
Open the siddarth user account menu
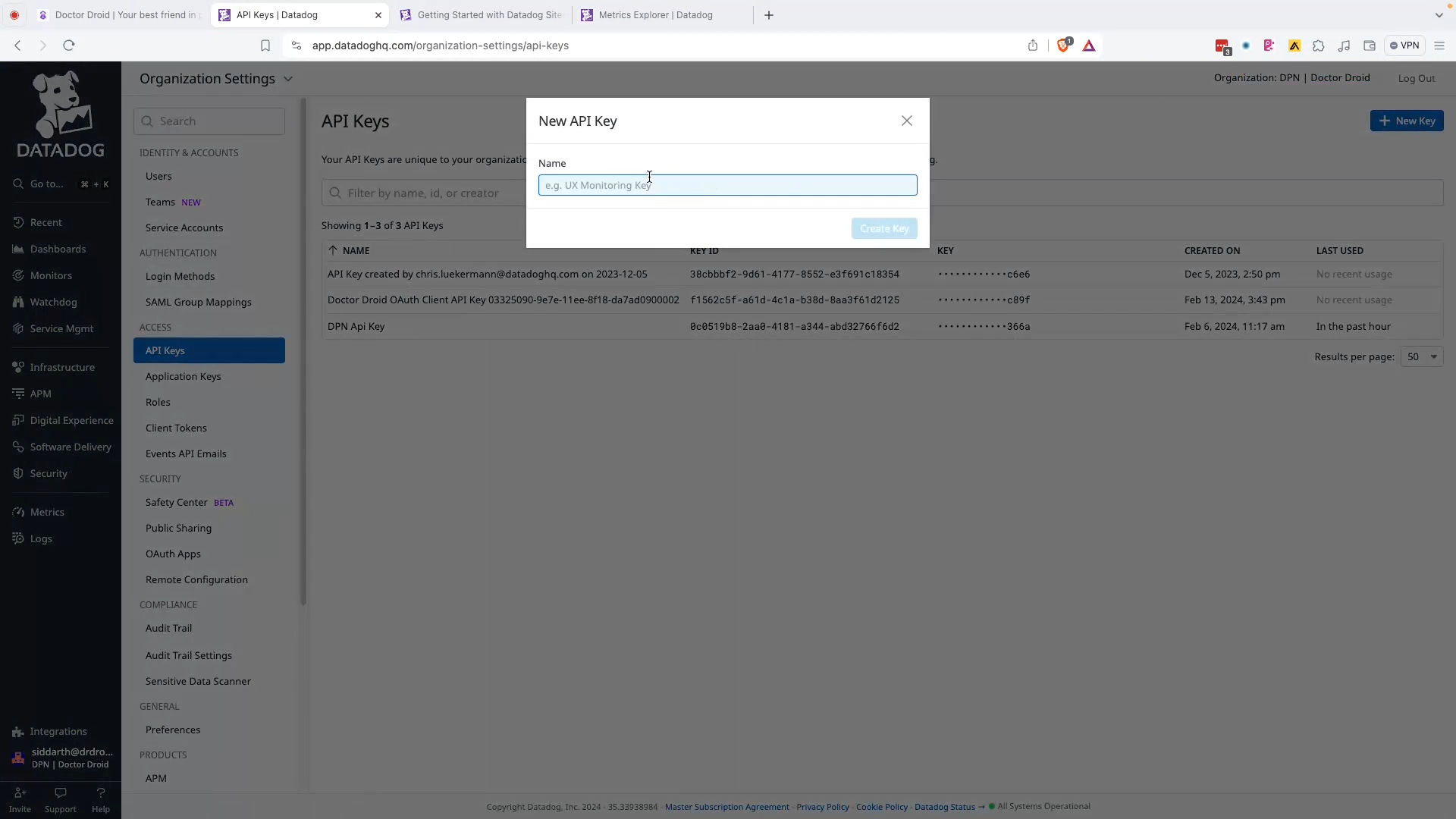[62, 758]
